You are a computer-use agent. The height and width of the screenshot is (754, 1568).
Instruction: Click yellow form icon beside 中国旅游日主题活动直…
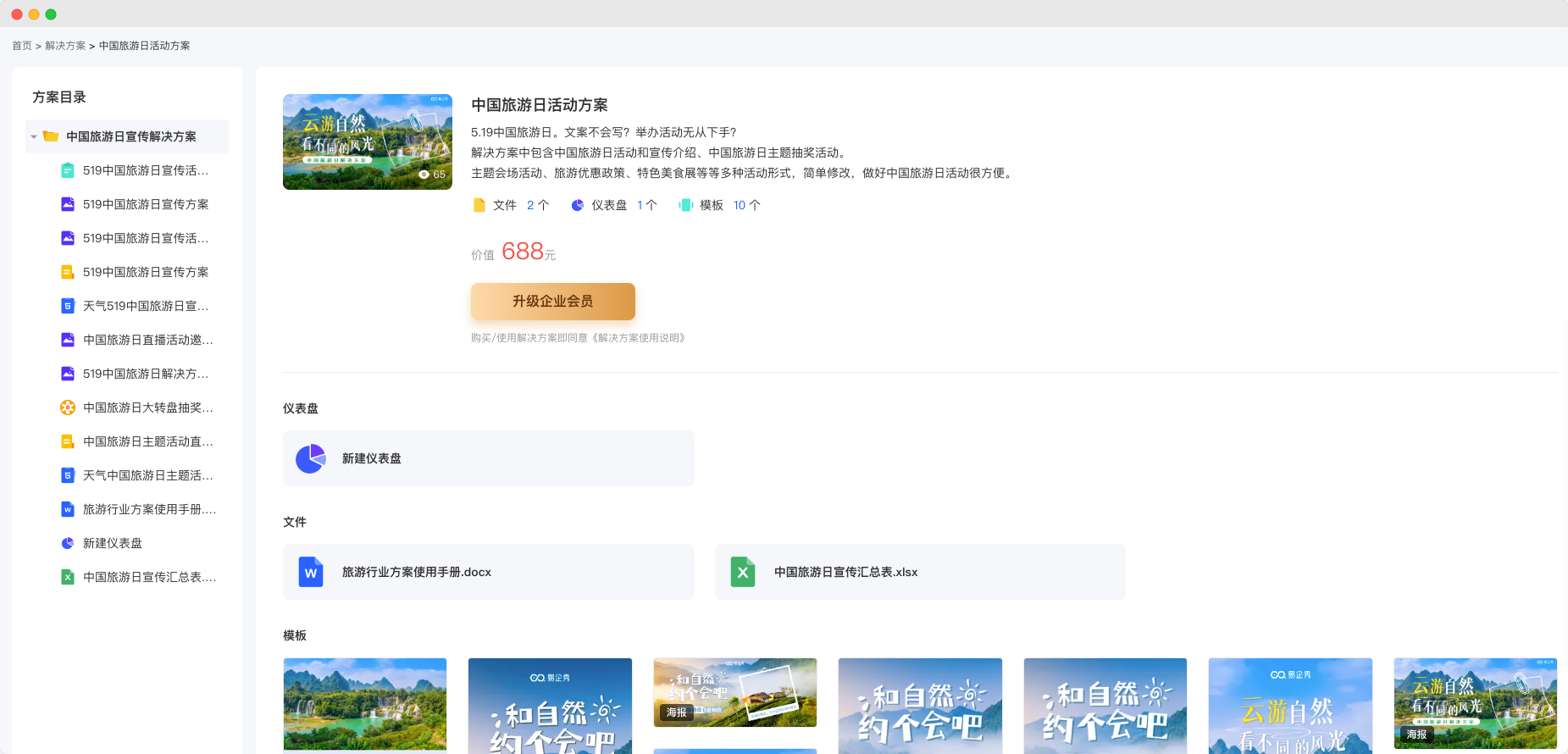tap(68, 441)
